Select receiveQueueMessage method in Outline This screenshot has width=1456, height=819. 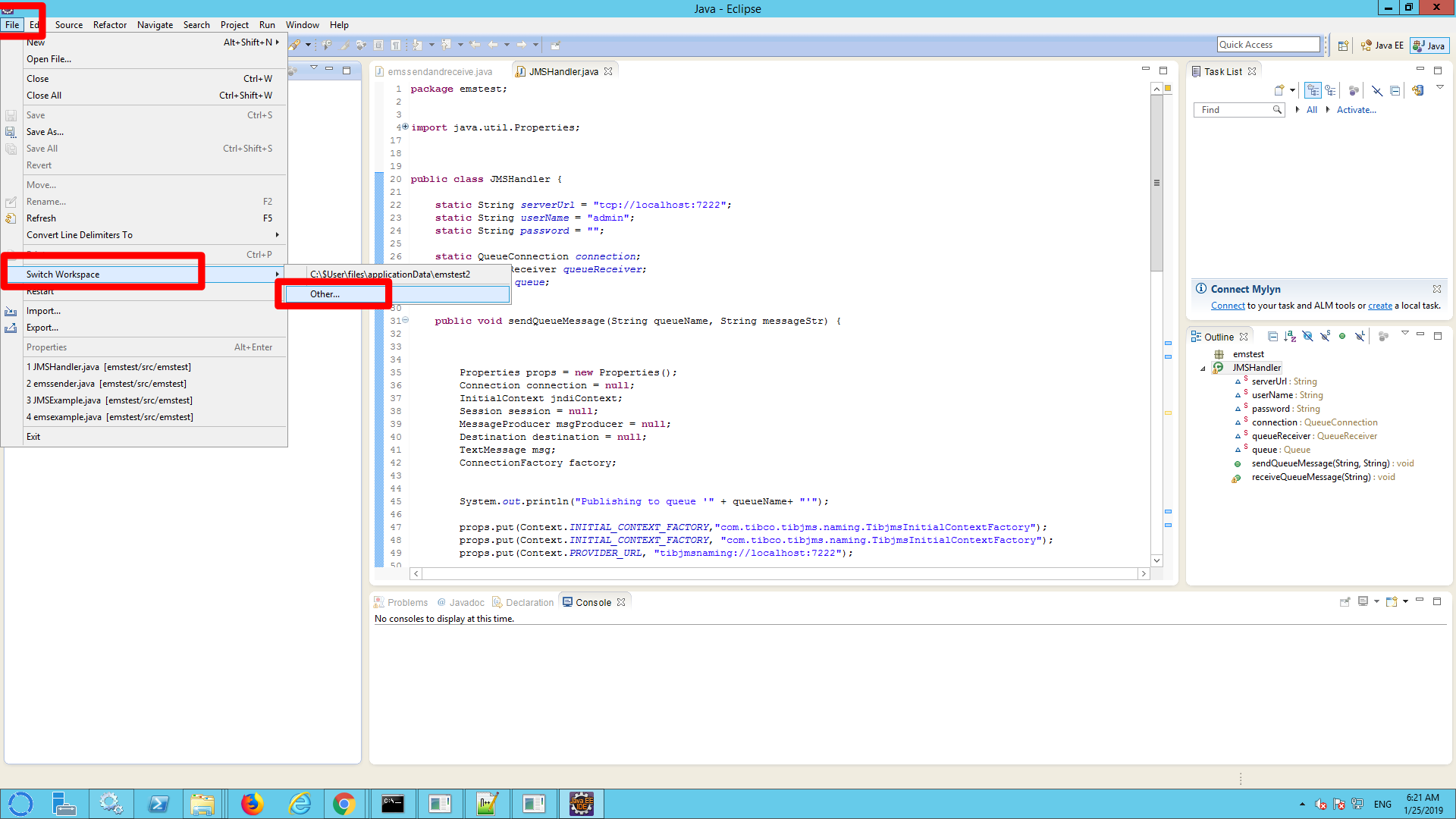tap(1323, 477)
